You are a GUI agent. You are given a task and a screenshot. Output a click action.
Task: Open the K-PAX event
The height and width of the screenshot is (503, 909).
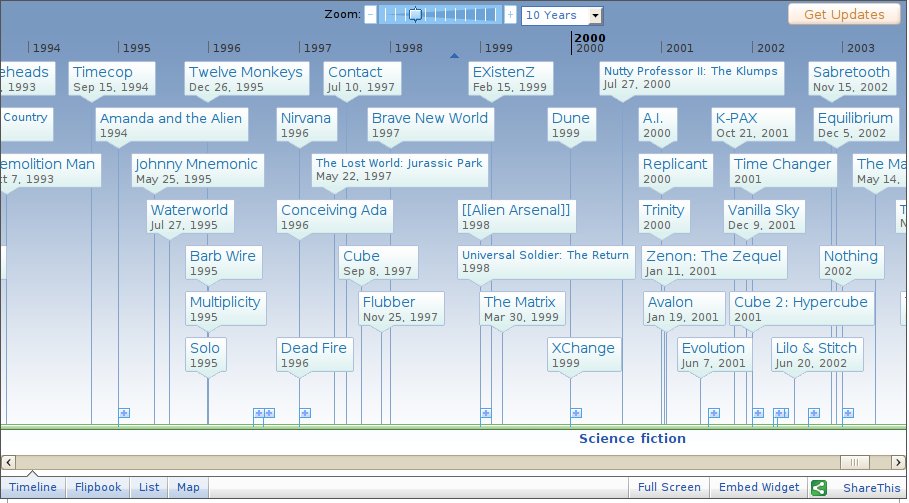pos(753,125)
